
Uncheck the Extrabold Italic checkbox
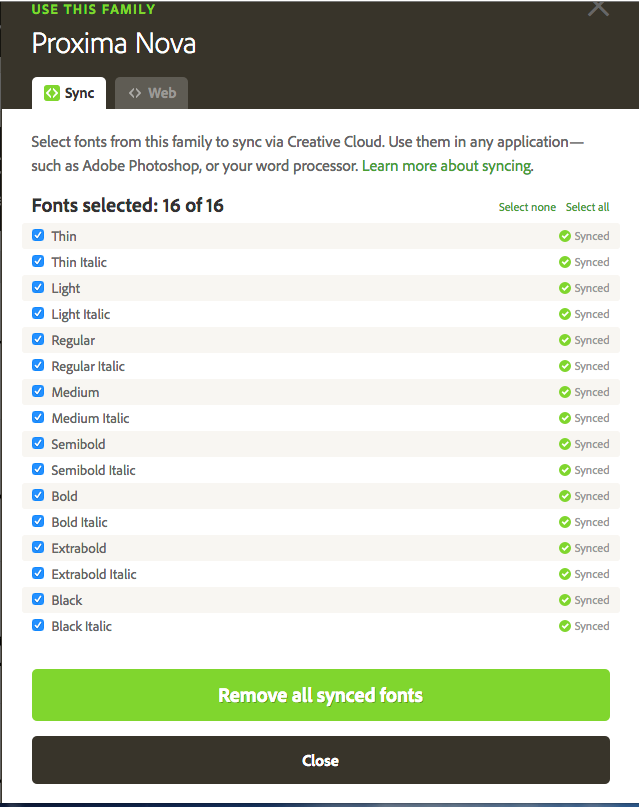tap(38, 573)
